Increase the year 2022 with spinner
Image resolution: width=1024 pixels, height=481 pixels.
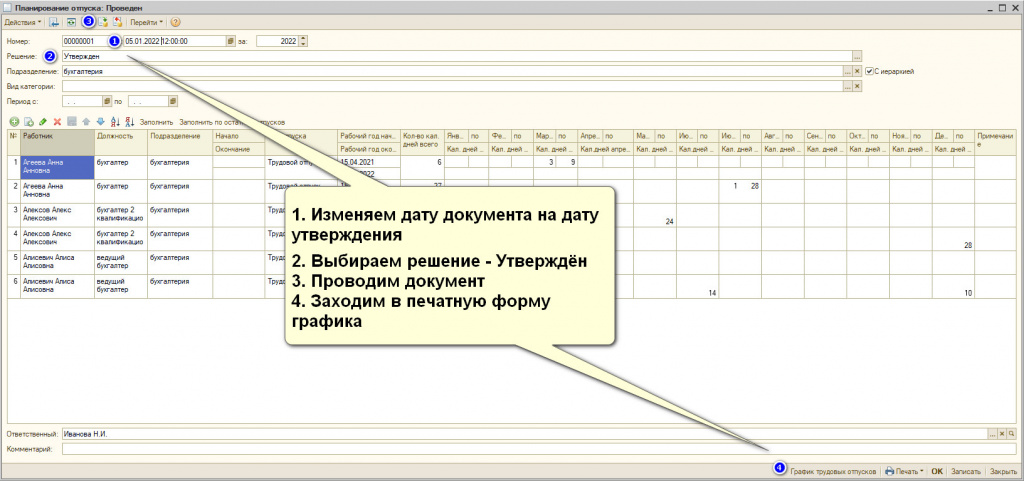pyautogui.click(x=304, y=39)
